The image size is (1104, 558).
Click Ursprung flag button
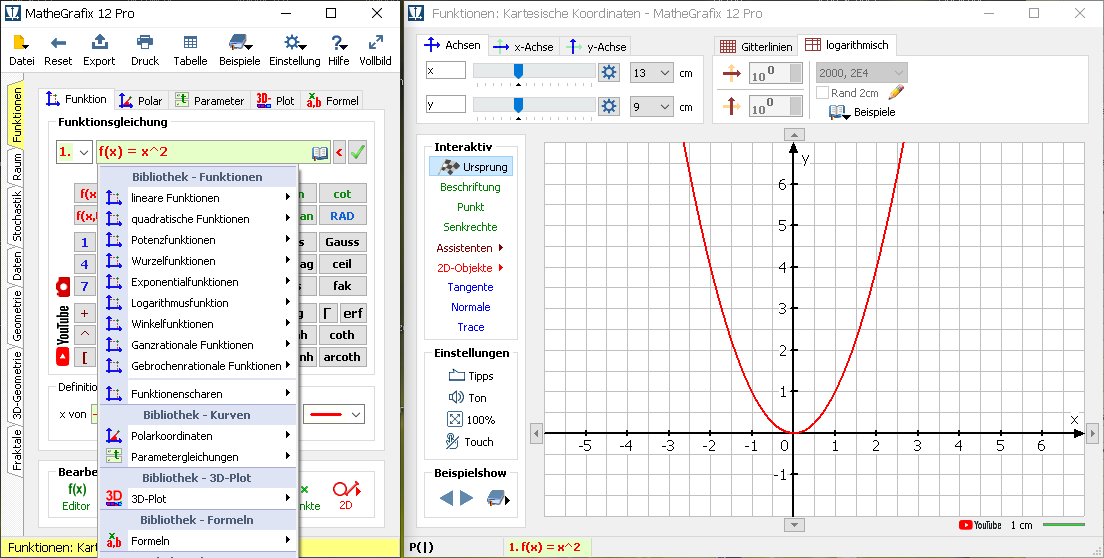[472, 167]
